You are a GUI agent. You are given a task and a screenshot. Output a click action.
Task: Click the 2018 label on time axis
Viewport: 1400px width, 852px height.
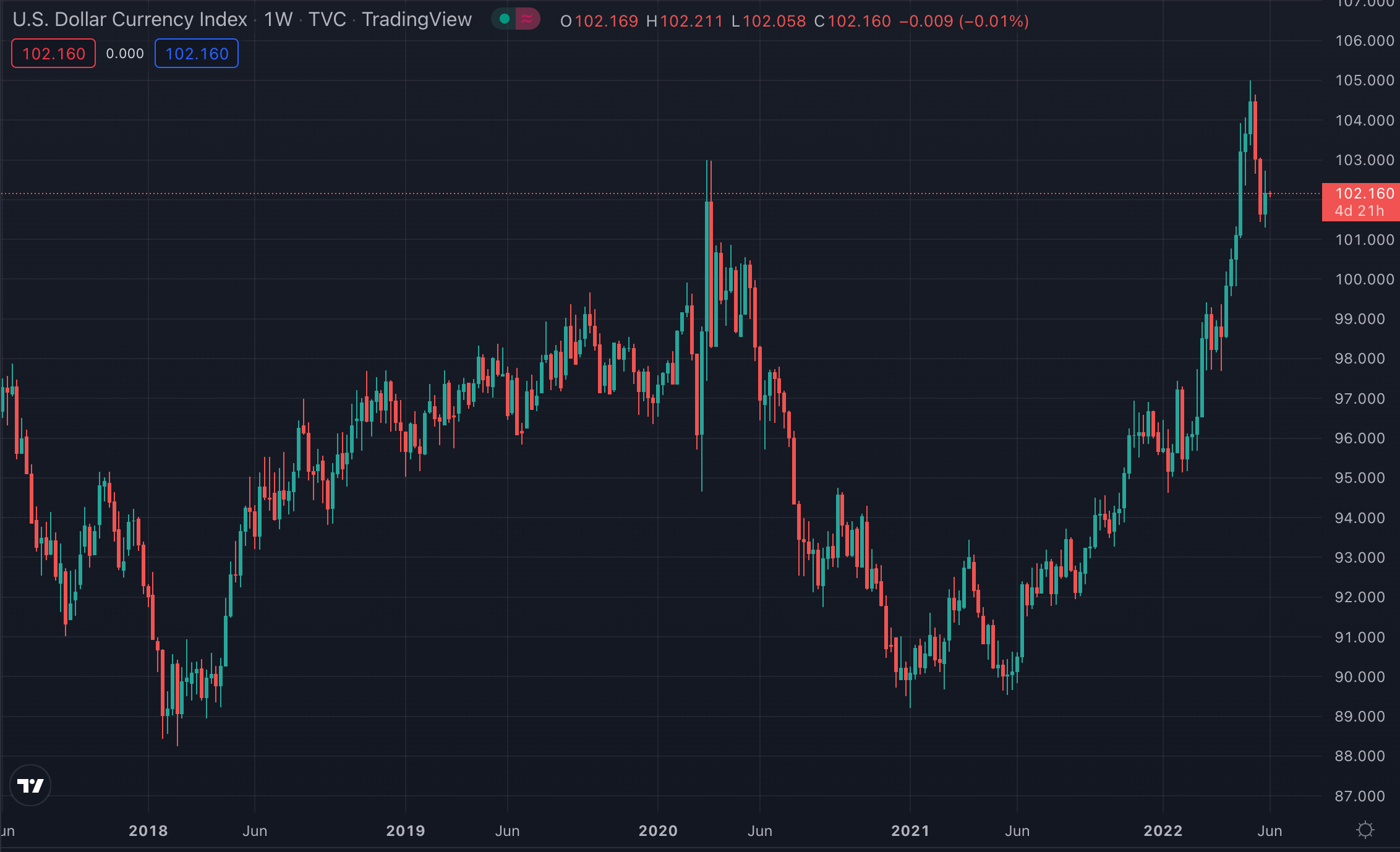coord(148,830)
